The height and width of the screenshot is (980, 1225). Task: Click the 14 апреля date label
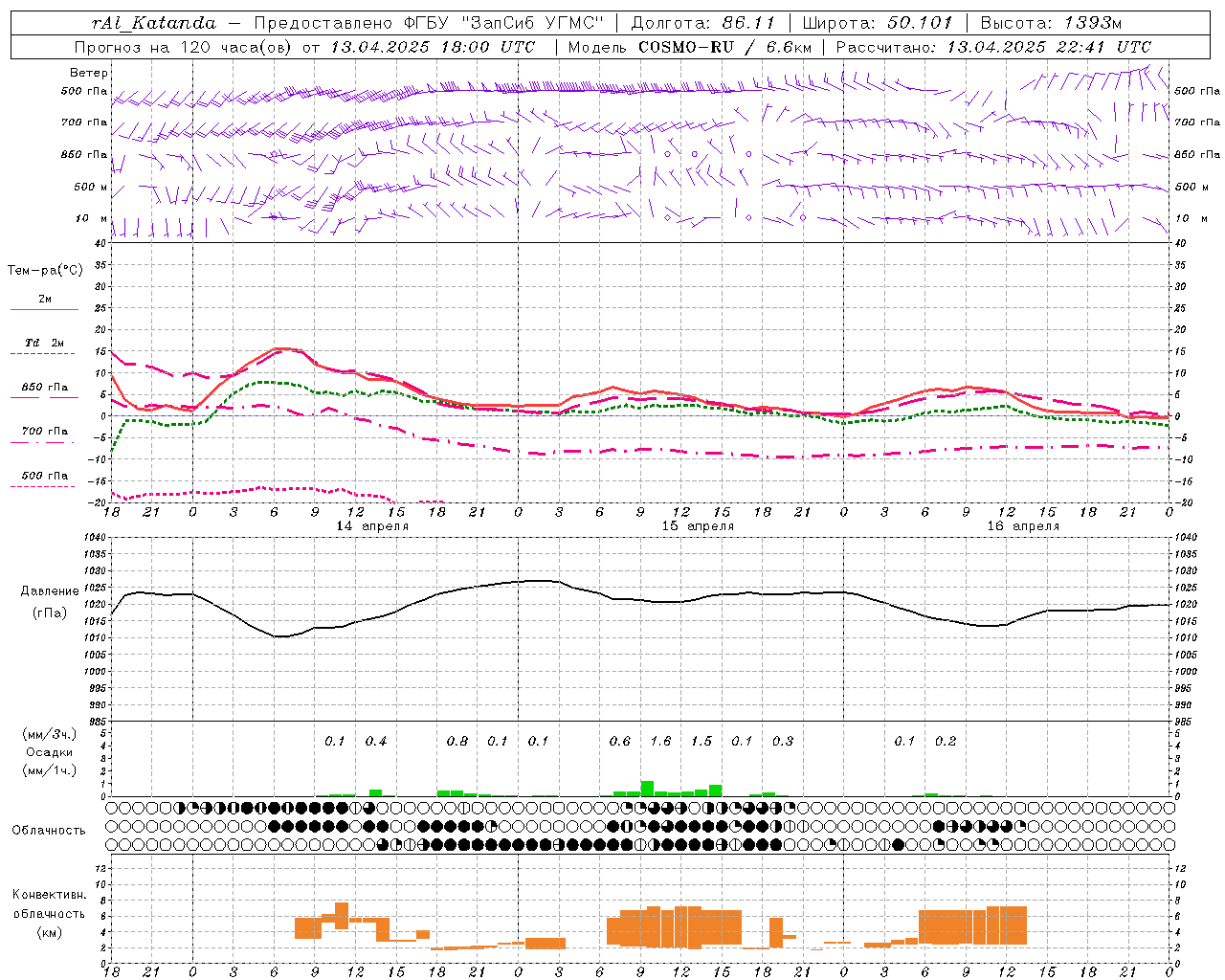372,526
